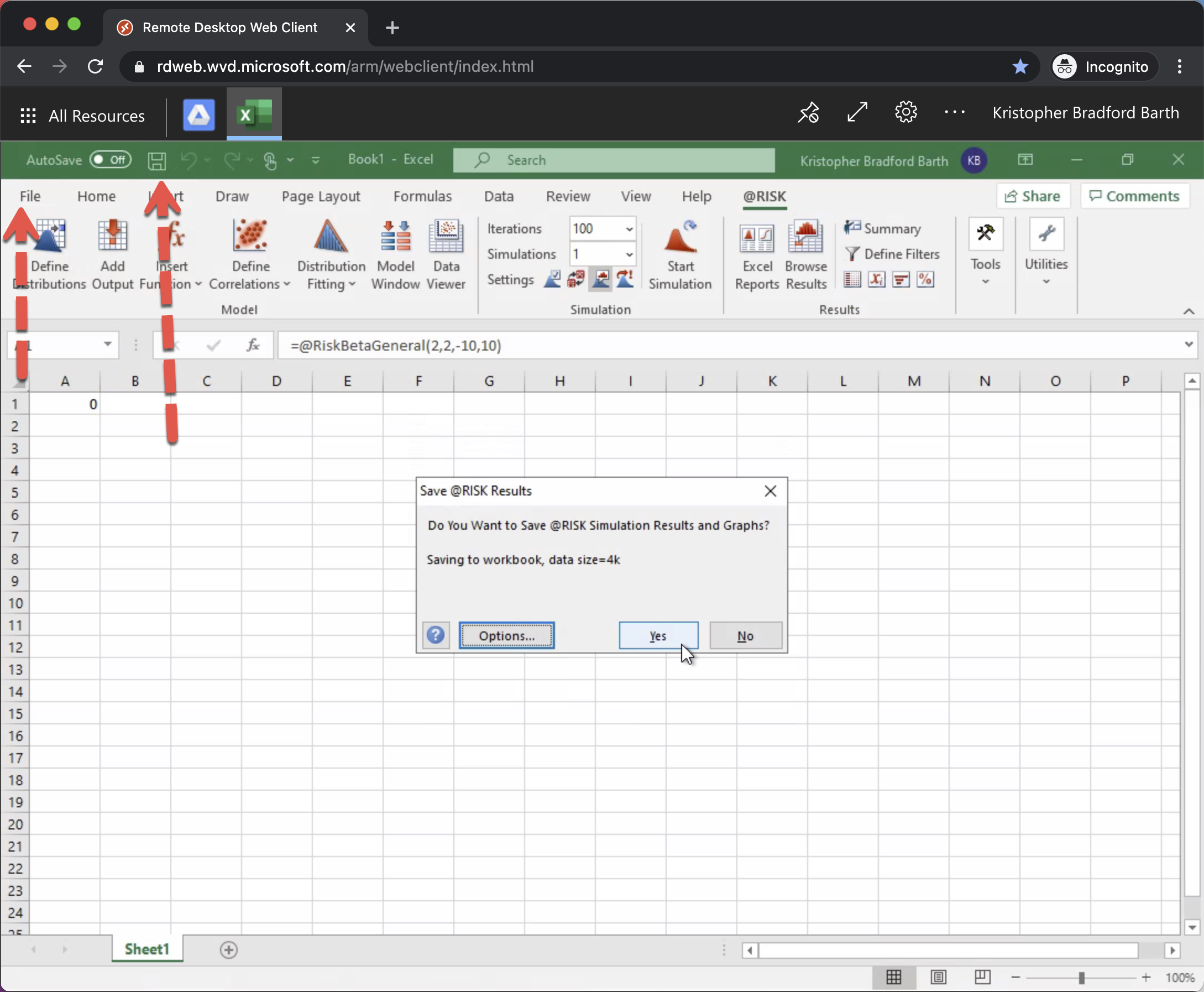Switch to Page Layout view in status bar

(x=938, y=977)
